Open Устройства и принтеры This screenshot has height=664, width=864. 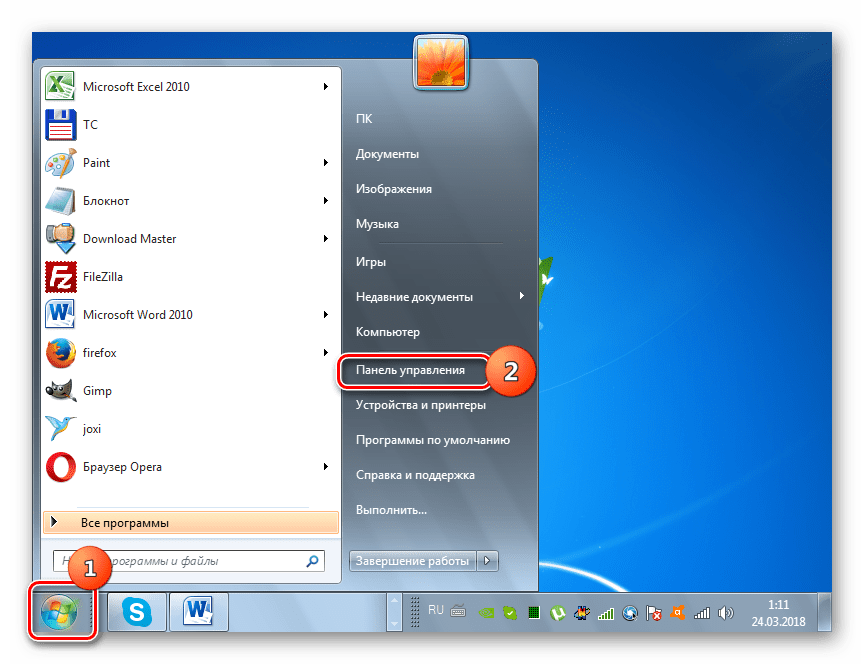pos(421,405)
